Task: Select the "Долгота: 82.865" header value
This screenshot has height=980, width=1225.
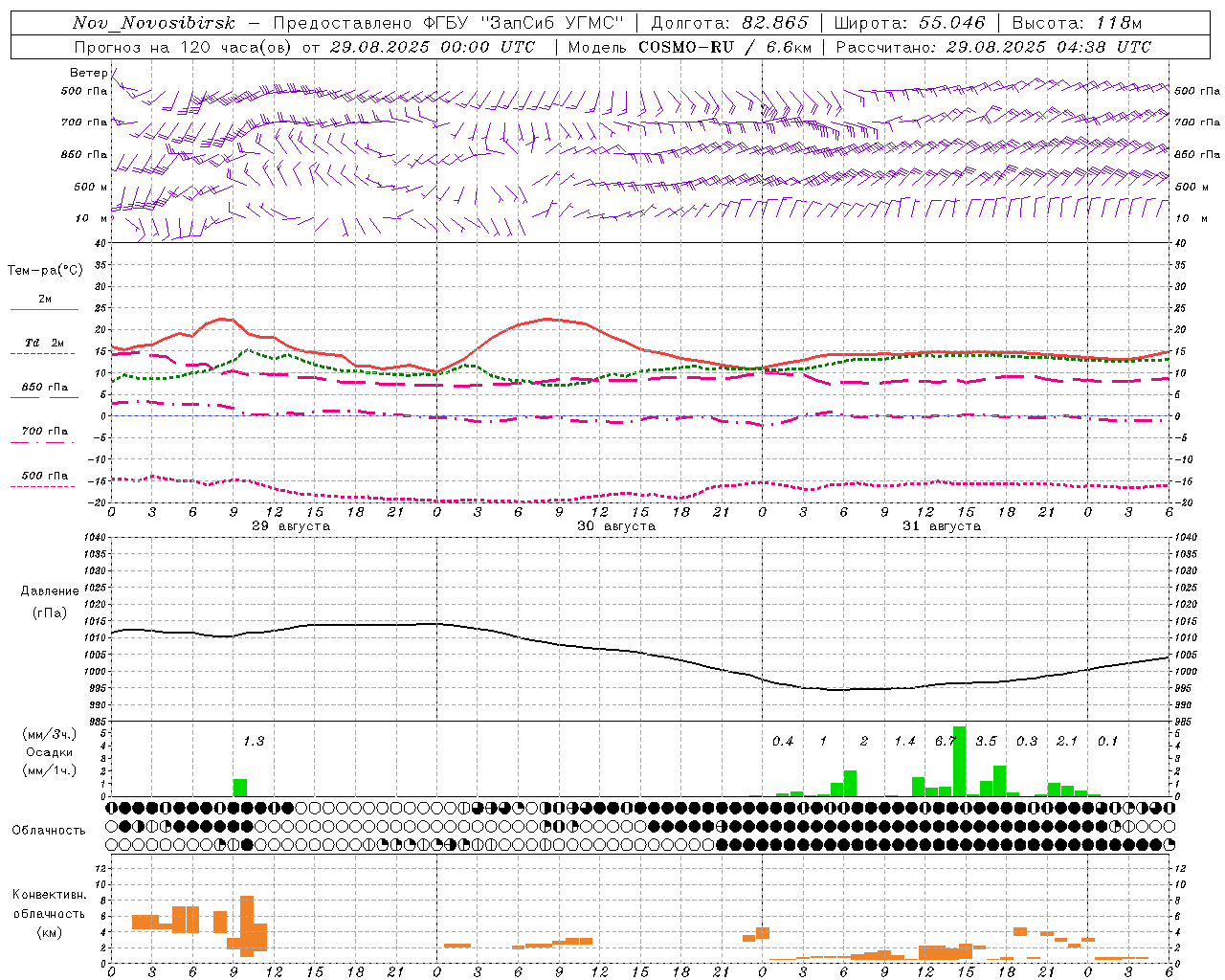Action: click(x=729, y=23)
